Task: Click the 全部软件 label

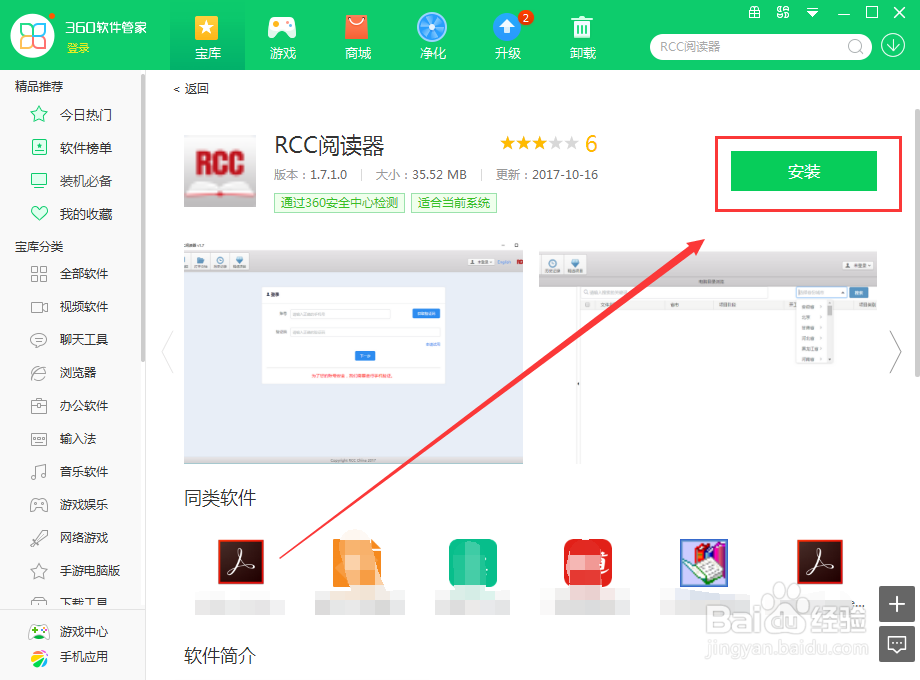Action: (84, 273)
